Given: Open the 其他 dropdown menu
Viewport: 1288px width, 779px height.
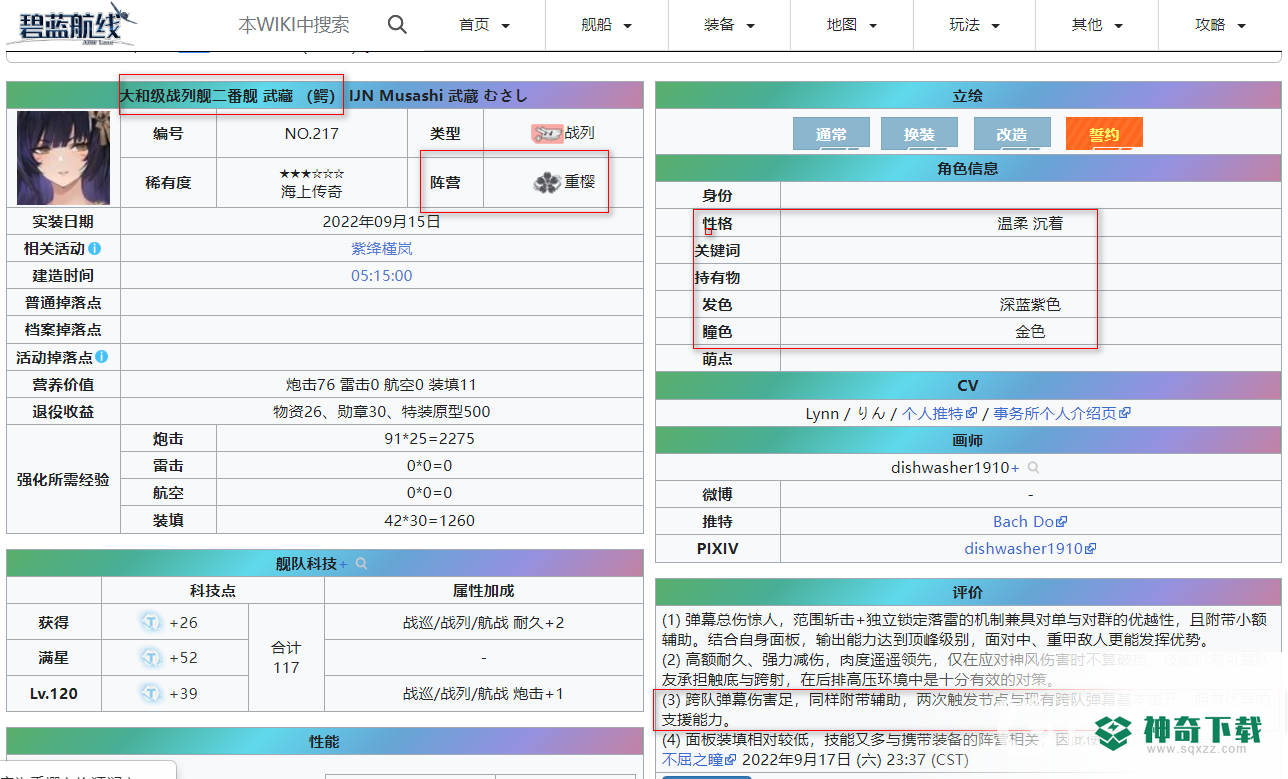Looking at the screenshot, I should click(1097, 25).
